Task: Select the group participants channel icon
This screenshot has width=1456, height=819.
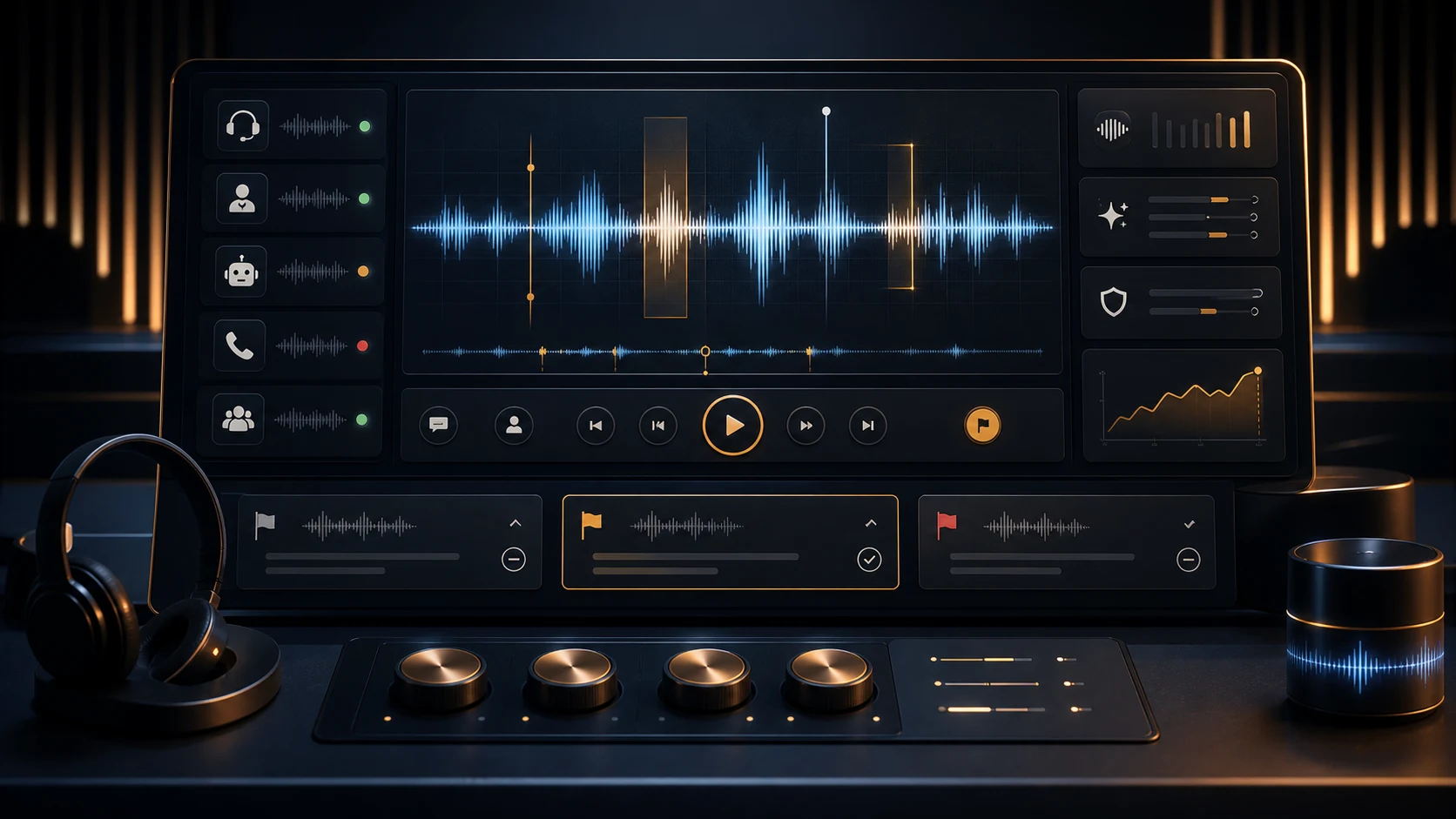Action: (x=238, y=420)
